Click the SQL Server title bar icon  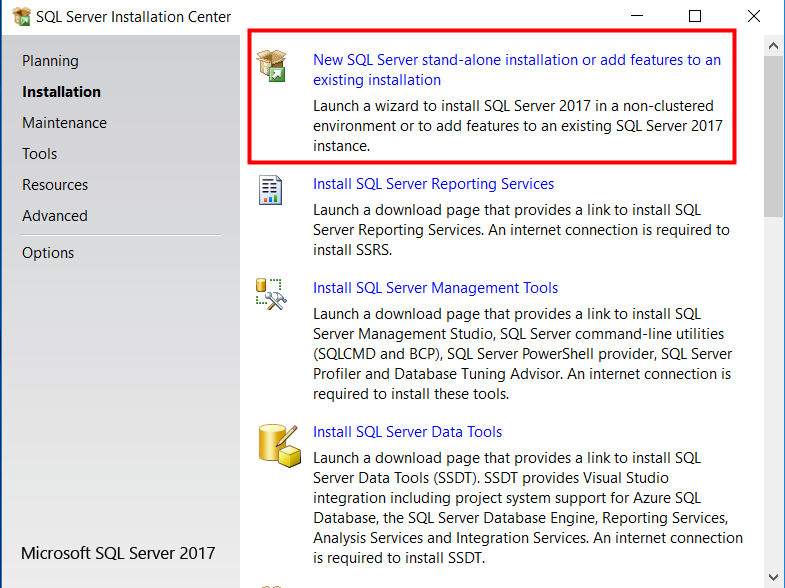pyautogui.click(x=22, y=17)
